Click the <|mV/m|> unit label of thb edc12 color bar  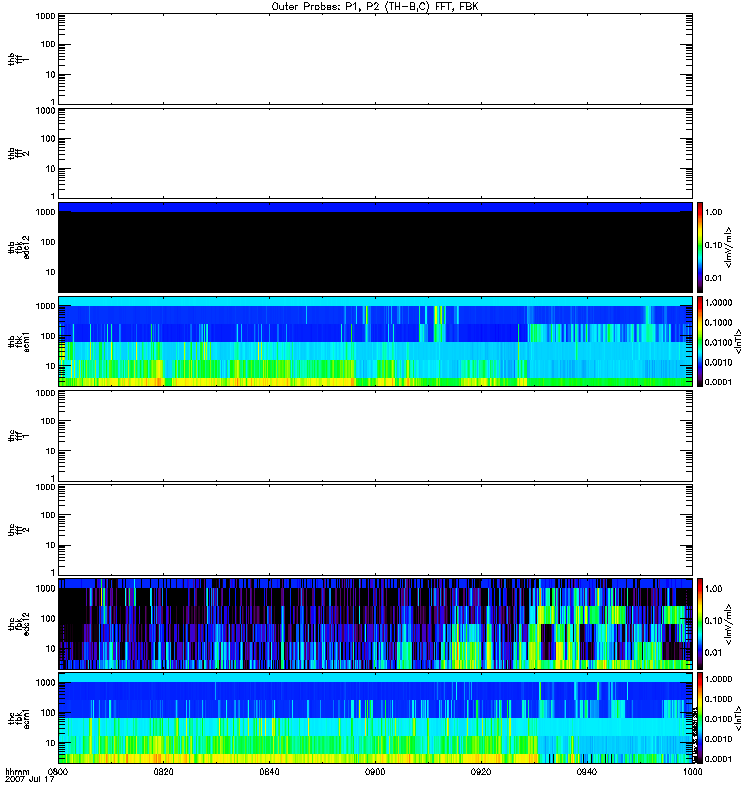point(729,247)
